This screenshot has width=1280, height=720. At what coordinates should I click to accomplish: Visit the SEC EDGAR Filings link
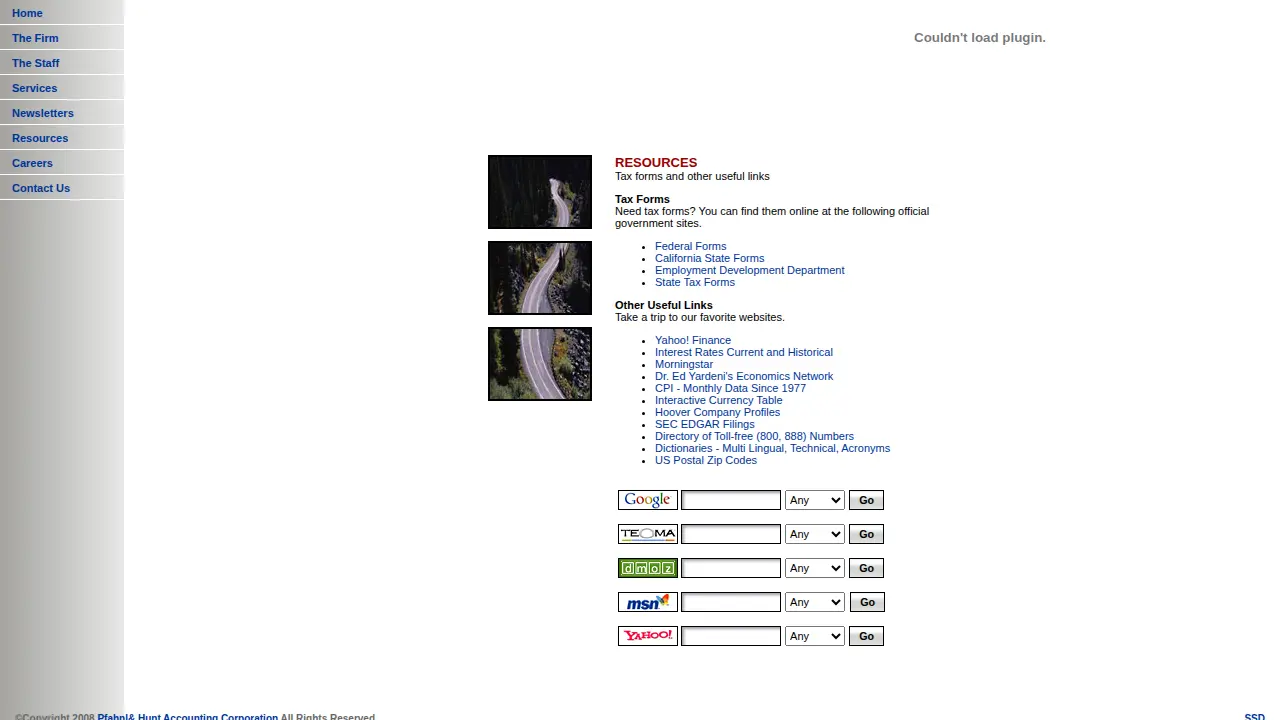[705, 424]
